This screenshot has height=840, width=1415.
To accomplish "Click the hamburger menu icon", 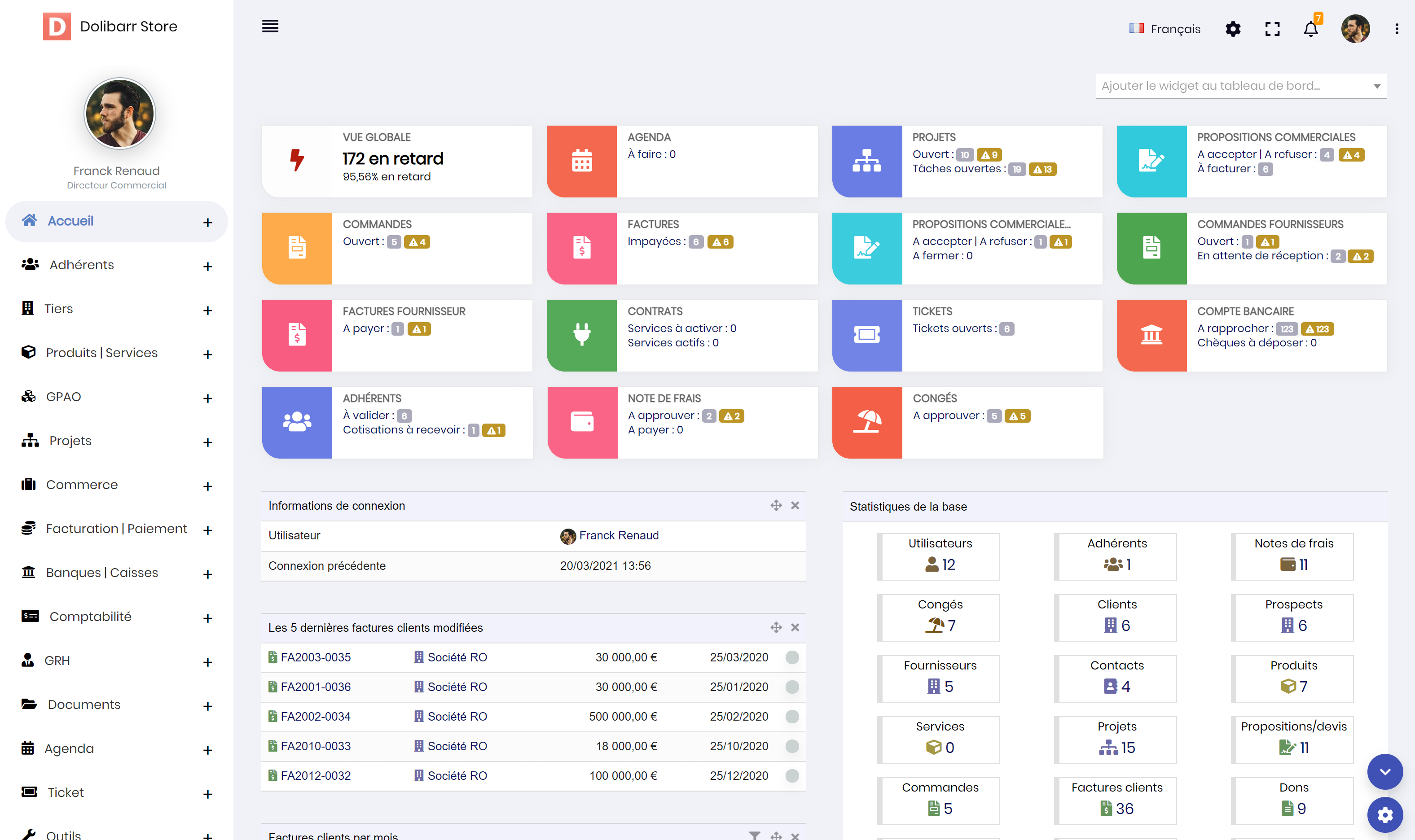I will coord(270,26).
